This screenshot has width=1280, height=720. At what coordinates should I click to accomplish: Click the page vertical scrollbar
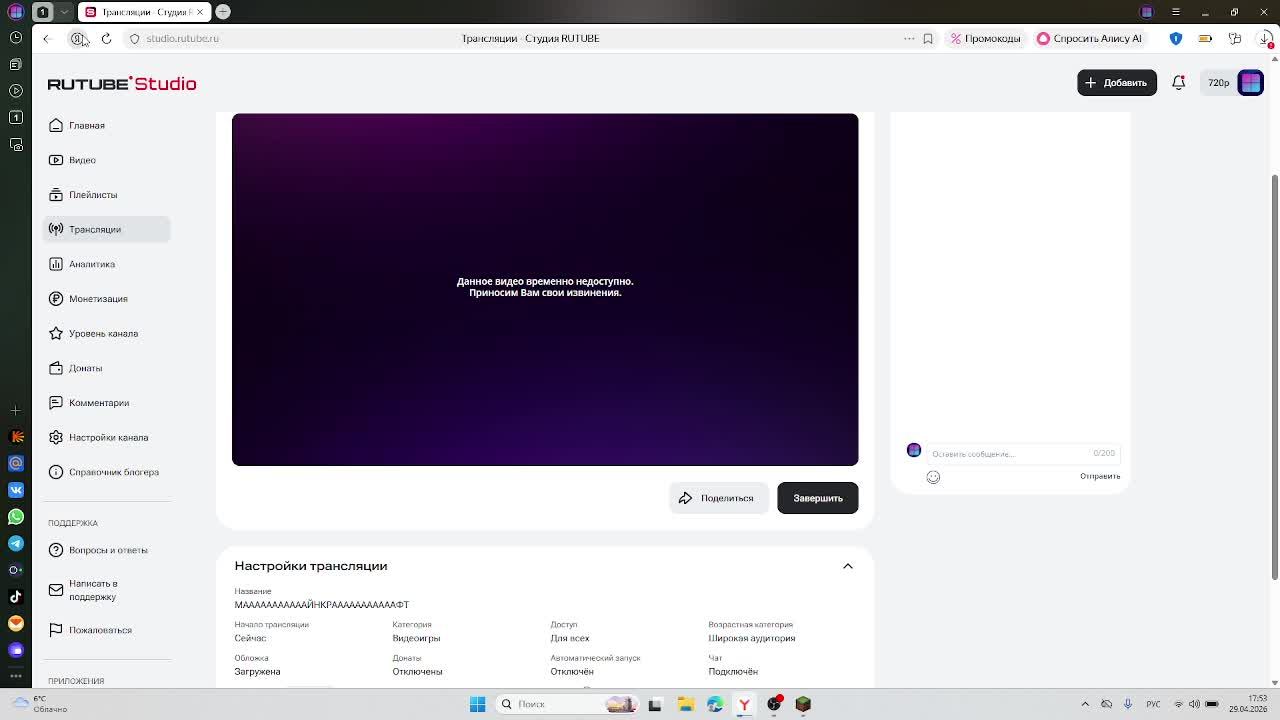pos(1274,376)
